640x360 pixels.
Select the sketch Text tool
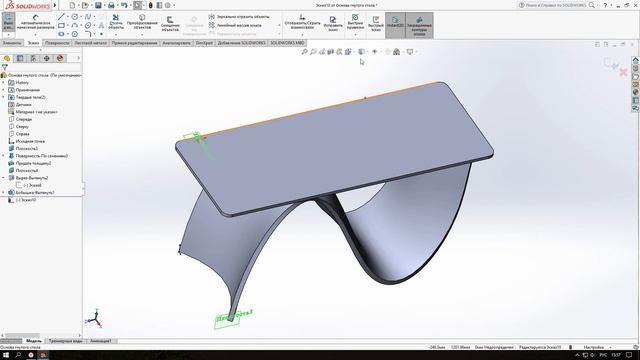click(x=101, y=25)
